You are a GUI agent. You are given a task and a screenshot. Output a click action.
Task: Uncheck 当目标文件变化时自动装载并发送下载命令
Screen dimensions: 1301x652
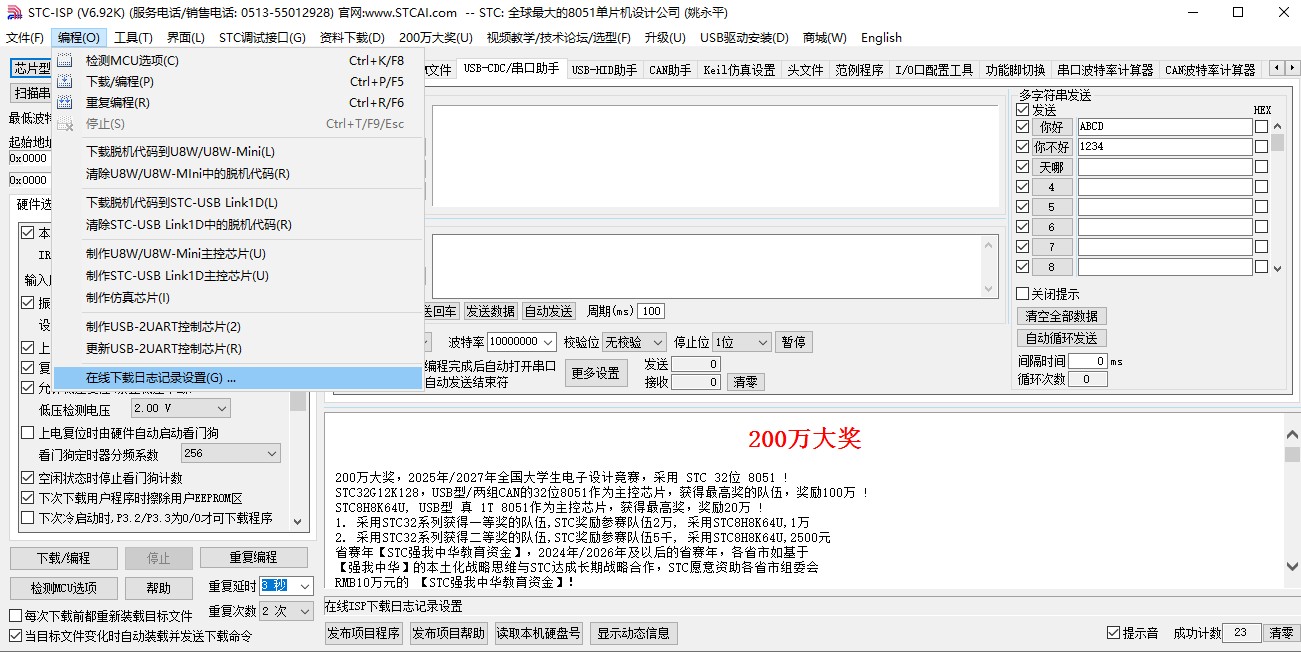click(x=15, y=636)
